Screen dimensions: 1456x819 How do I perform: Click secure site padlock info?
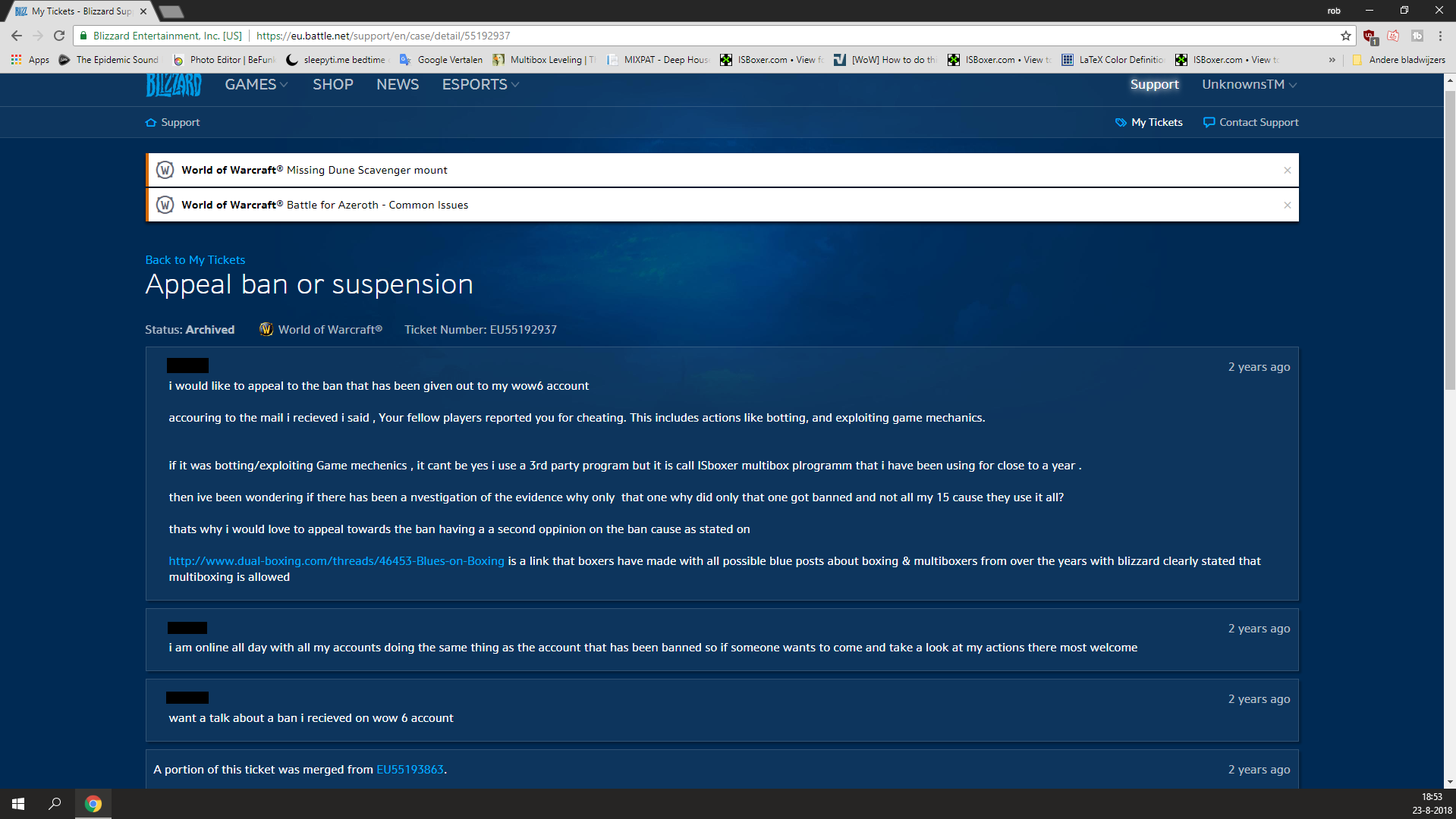tap(83, 36)
